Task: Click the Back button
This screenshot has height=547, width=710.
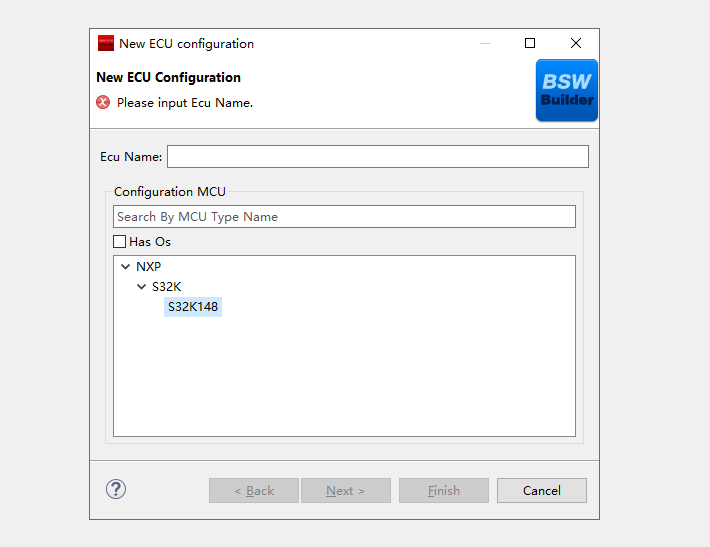Action: coord(254,490)
